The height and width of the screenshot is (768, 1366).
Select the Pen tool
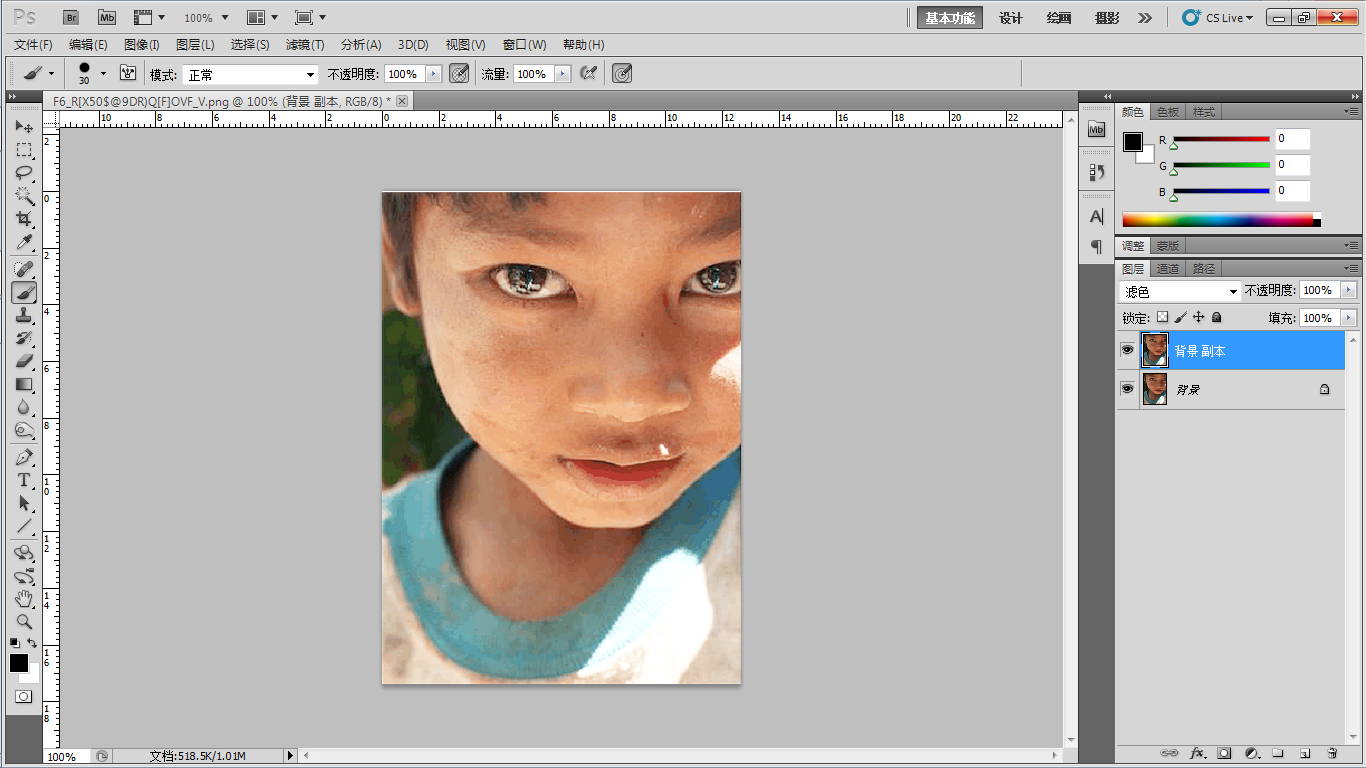coord(24,457)
